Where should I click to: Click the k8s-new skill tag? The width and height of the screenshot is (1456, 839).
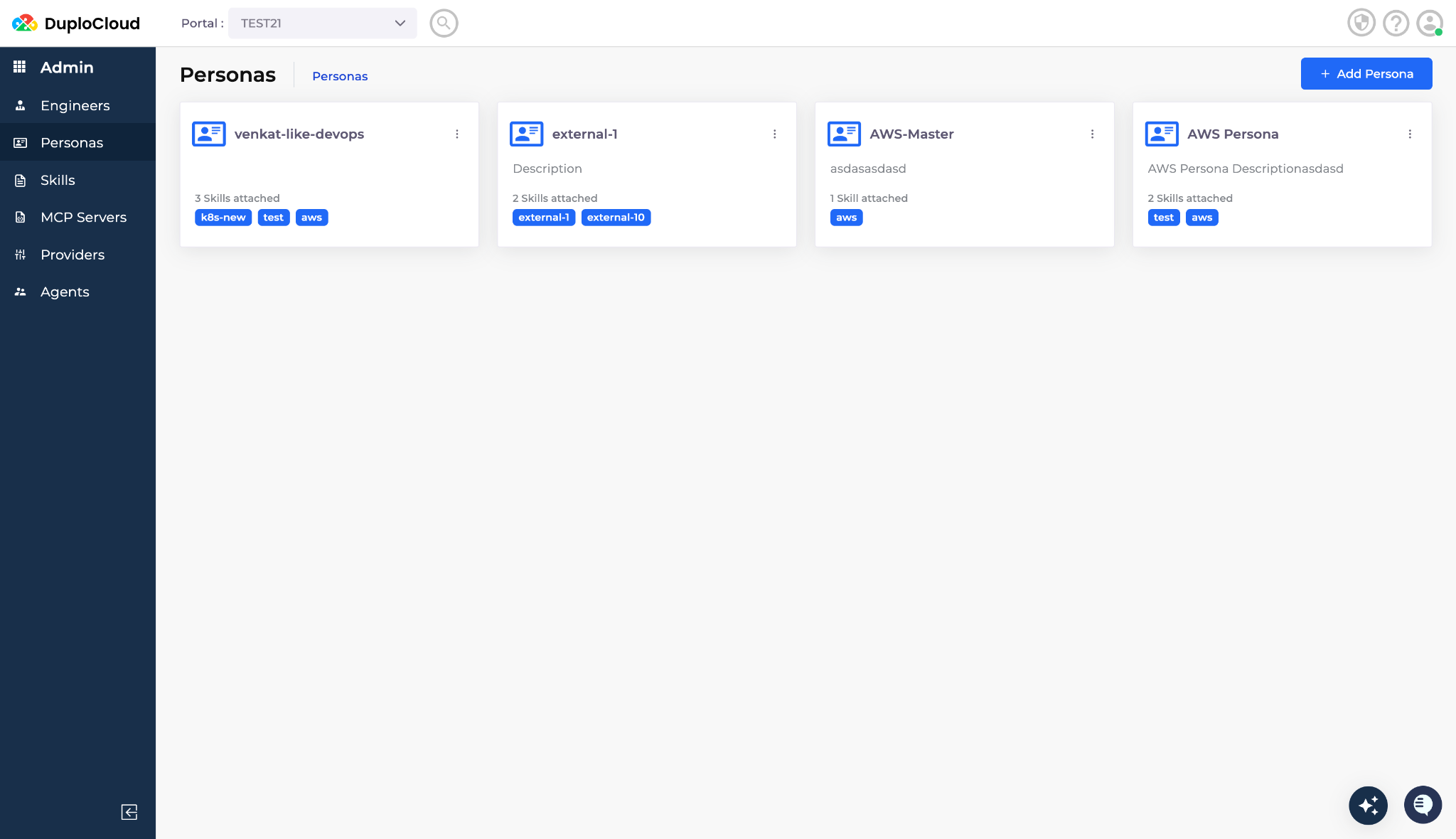pos(223,218)
